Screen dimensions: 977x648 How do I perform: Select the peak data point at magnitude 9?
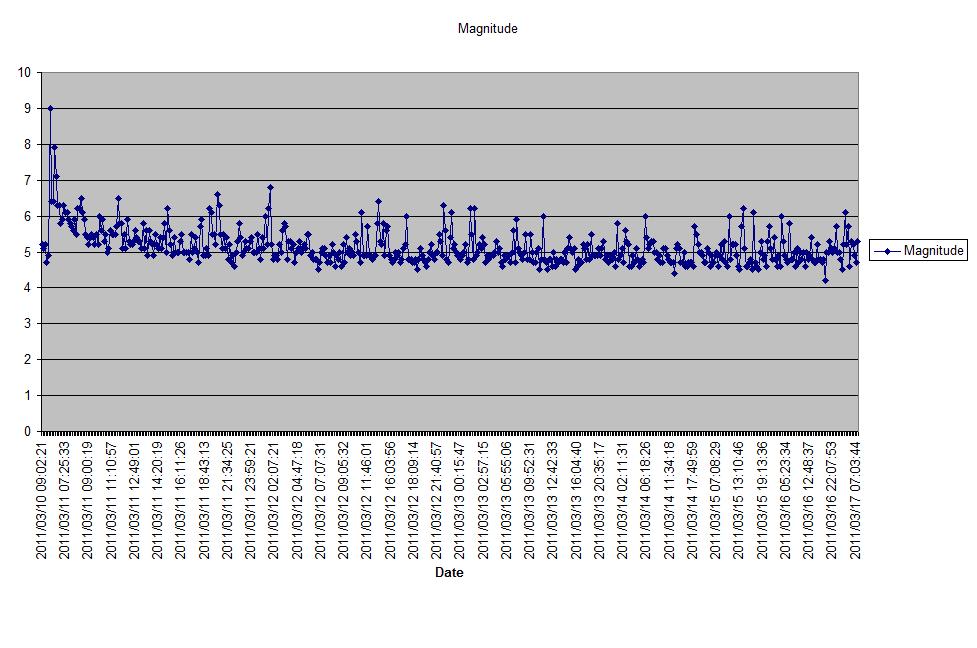pos(50,108)
